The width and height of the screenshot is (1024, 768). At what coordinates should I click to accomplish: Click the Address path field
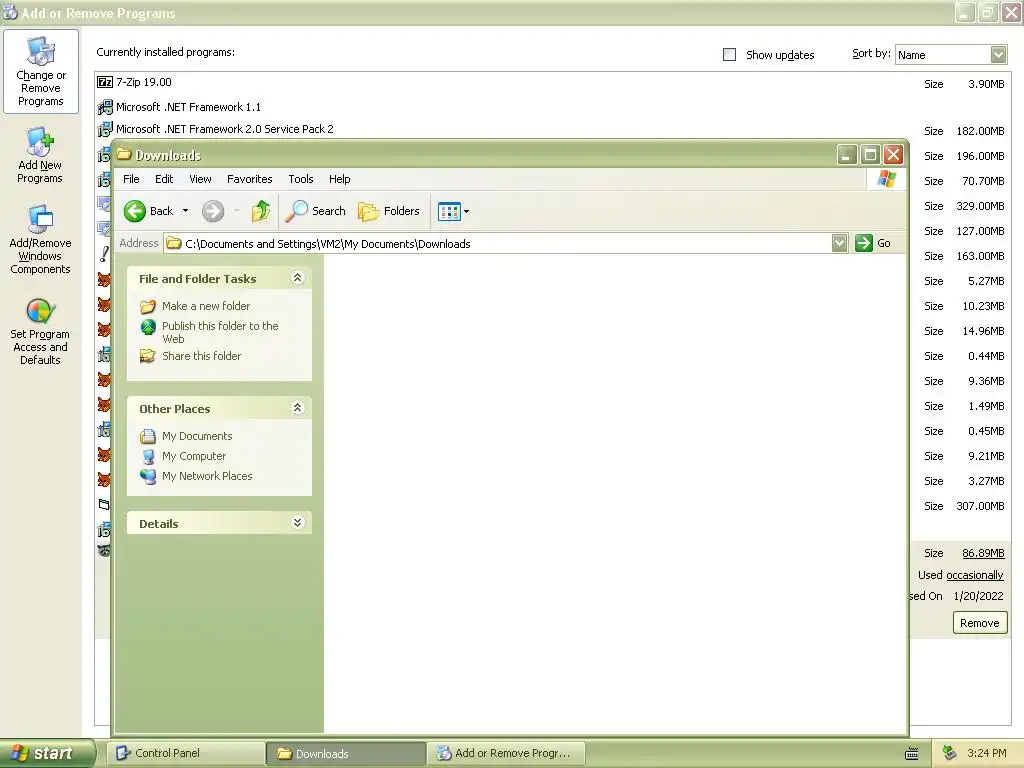[498, 244]
